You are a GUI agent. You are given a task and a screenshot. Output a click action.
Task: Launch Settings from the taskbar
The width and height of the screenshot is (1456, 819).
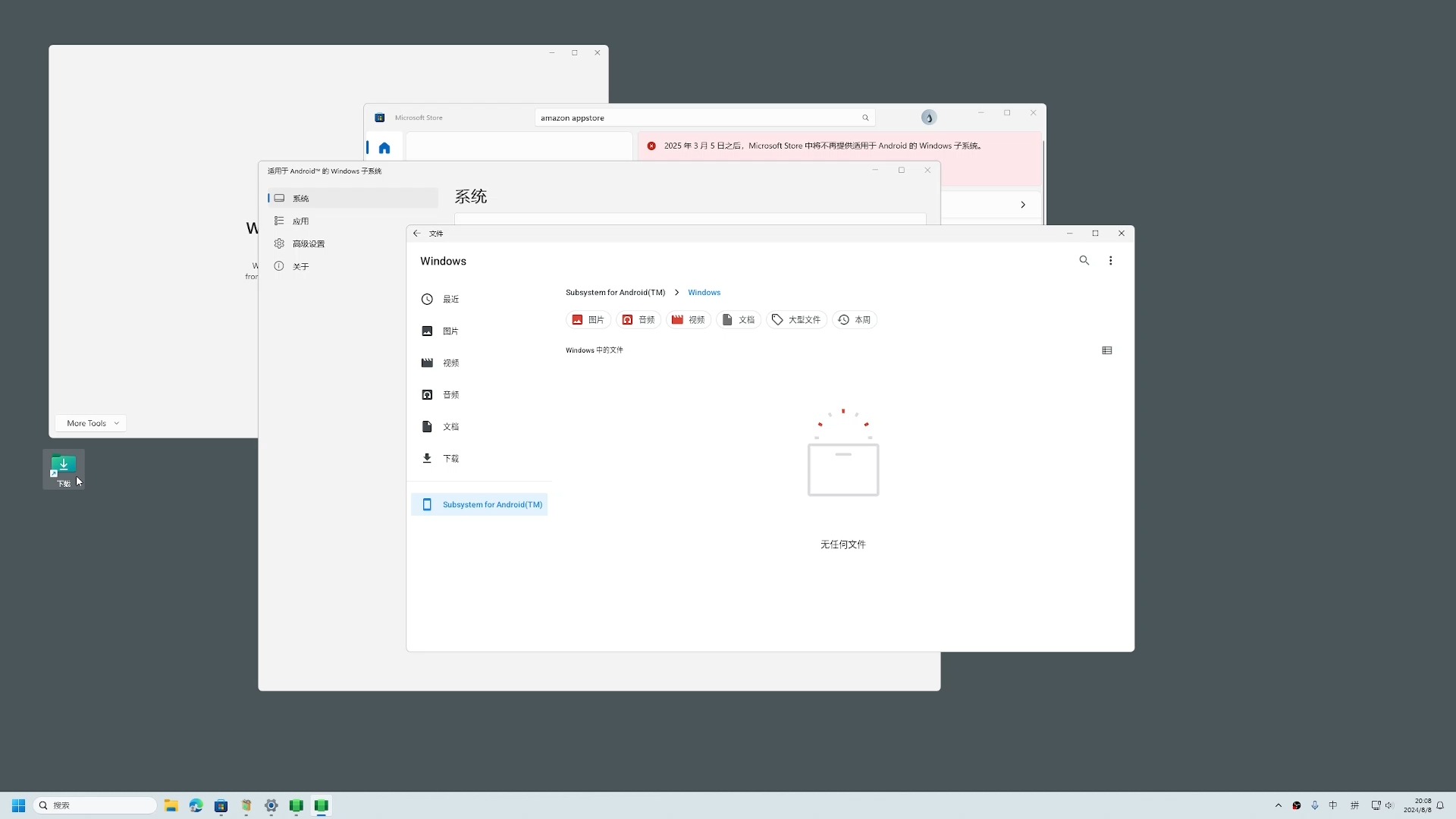point(271,805)
